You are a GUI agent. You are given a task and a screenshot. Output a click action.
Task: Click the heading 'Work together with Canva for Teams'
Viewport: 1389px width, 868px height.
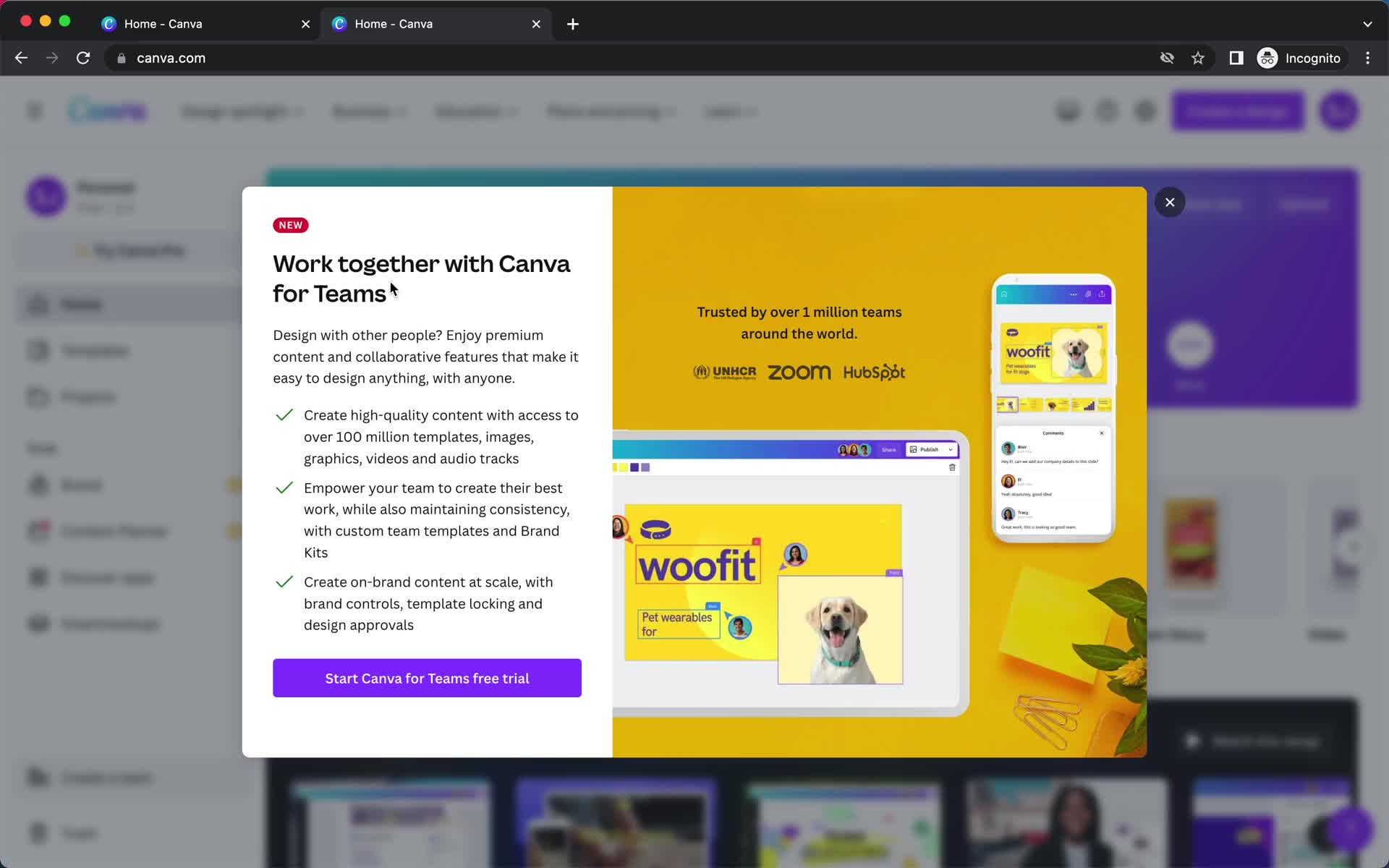point(421,278)
